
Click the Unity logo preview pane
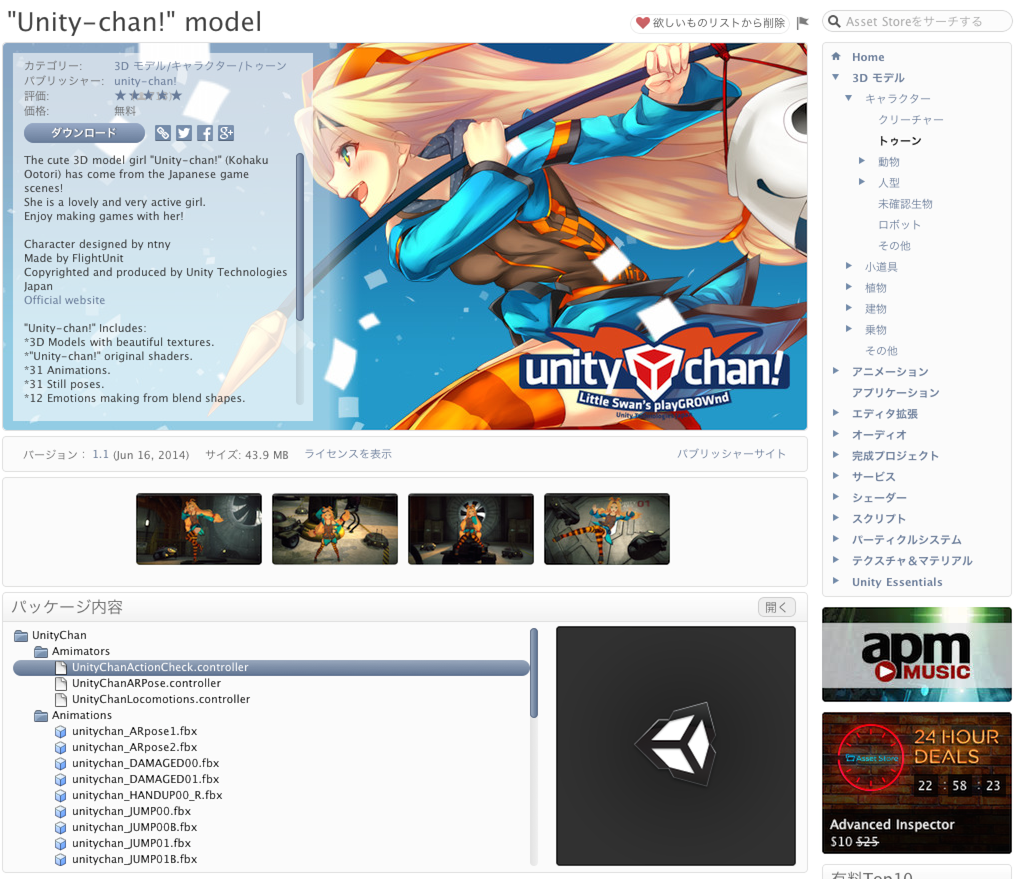676,745
